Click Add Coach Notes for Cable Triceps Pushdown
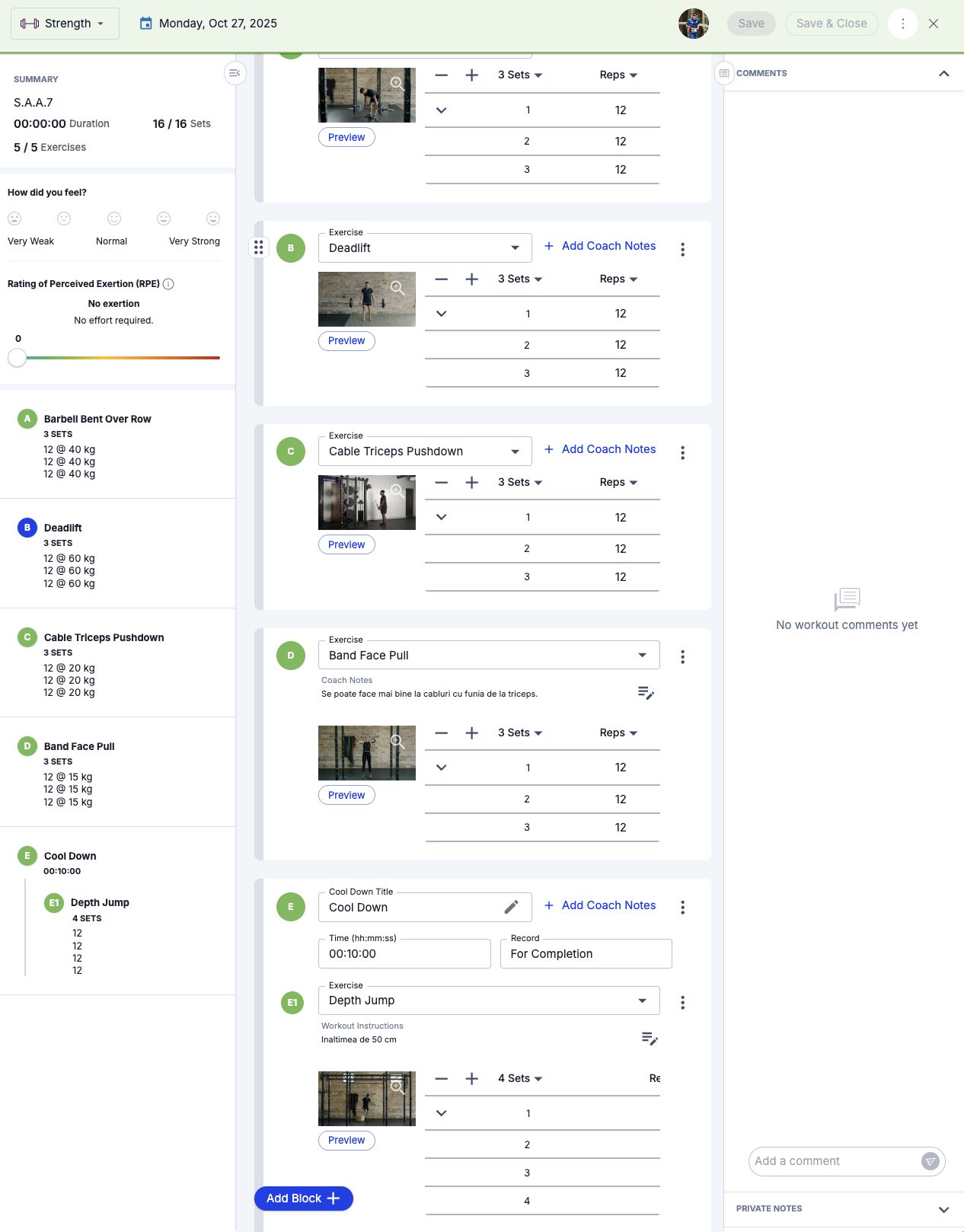The width and height of the screenshot is (964, 1232). click(x=600, y=449)
